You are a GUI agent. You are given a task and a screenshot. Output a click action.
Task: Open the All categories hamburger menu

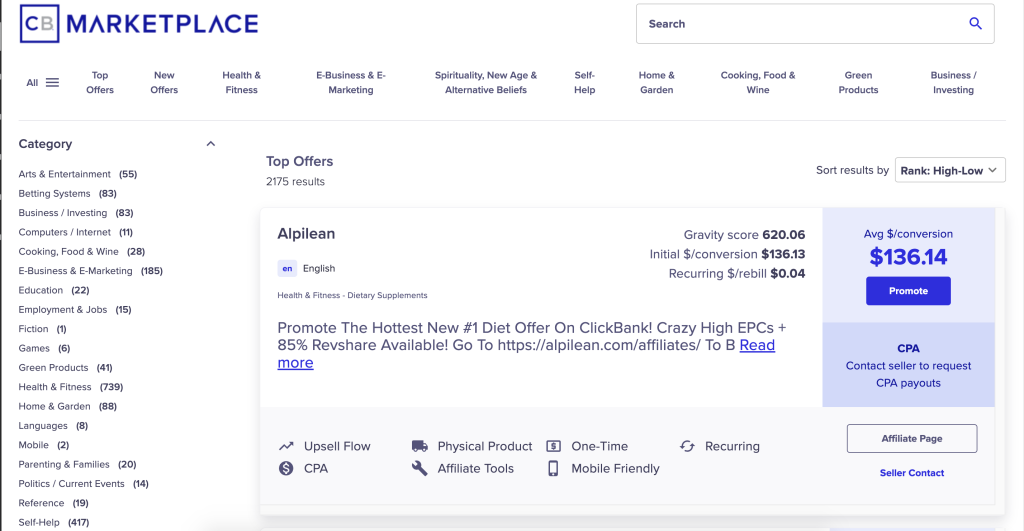point(42,82)
